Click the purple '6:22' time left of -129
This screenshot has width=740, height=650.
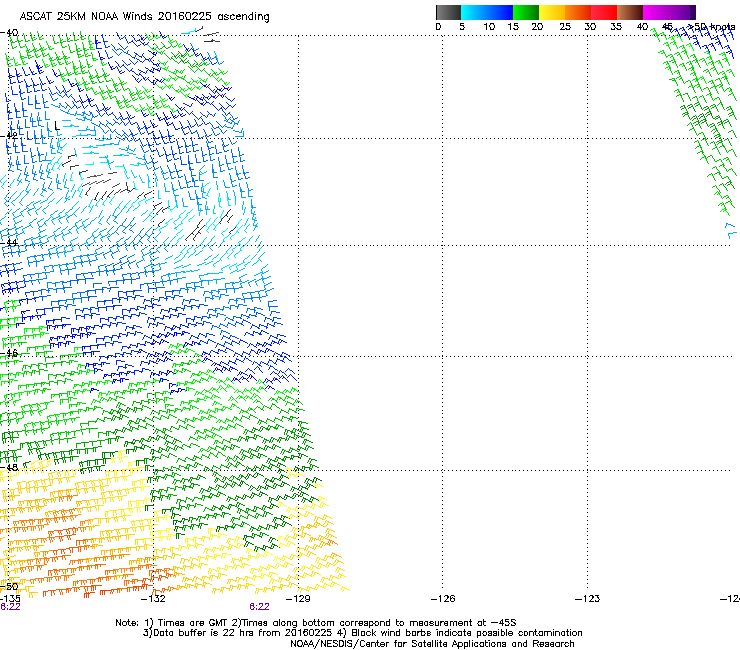(x=260, y=607)
